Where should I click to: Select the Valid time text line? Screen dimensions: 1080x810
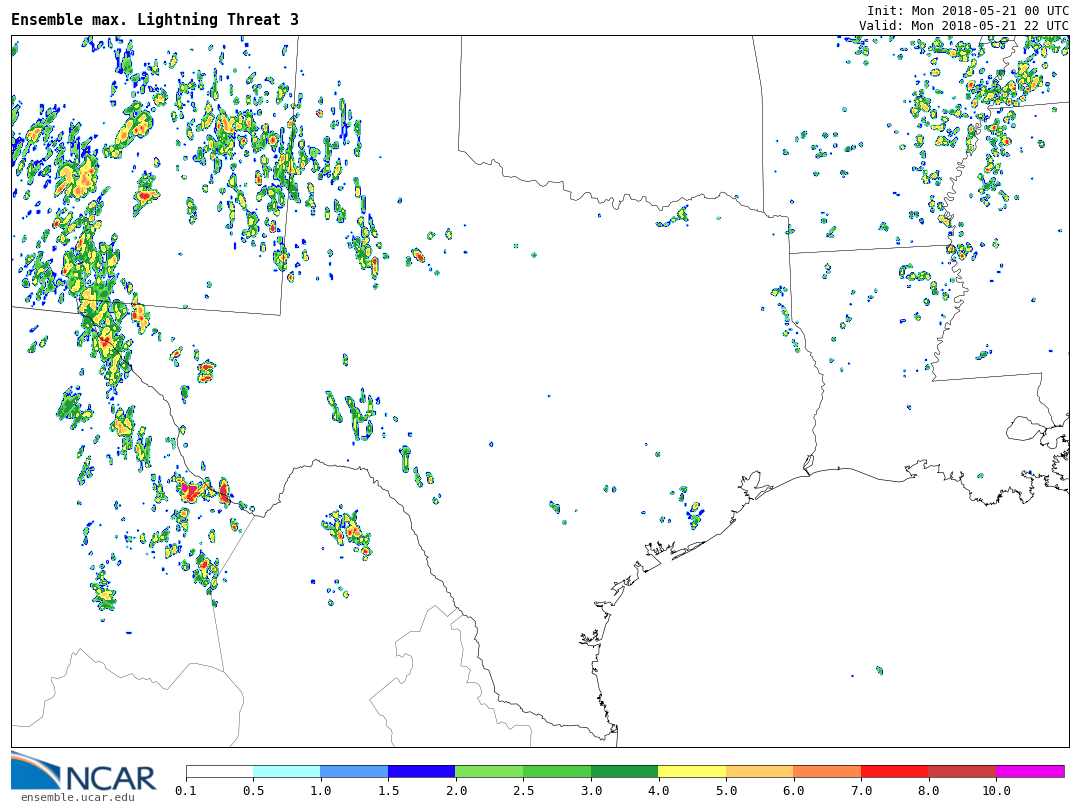point(963,26)
